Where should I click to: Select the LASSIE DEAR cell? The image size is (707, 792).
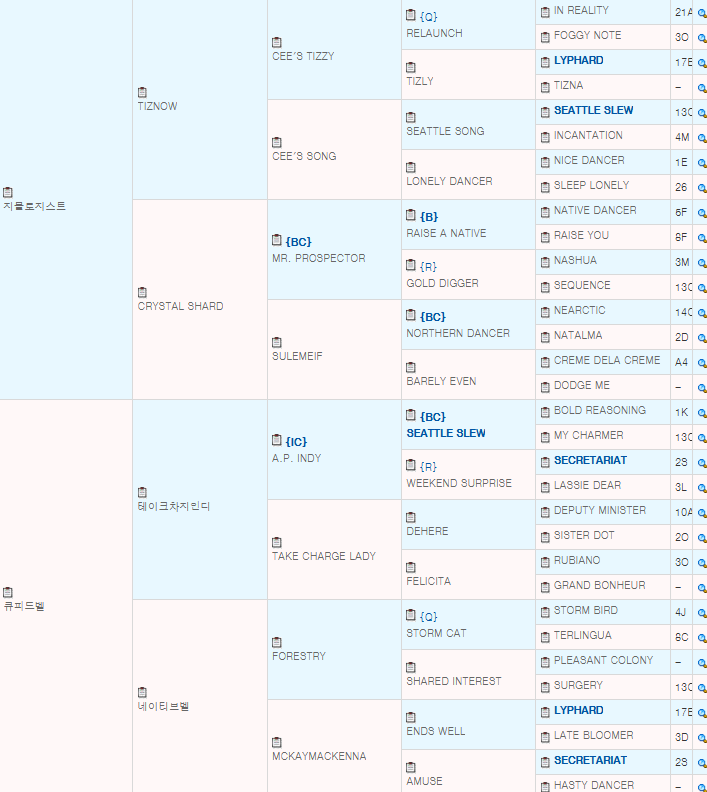tap(603, 487)
